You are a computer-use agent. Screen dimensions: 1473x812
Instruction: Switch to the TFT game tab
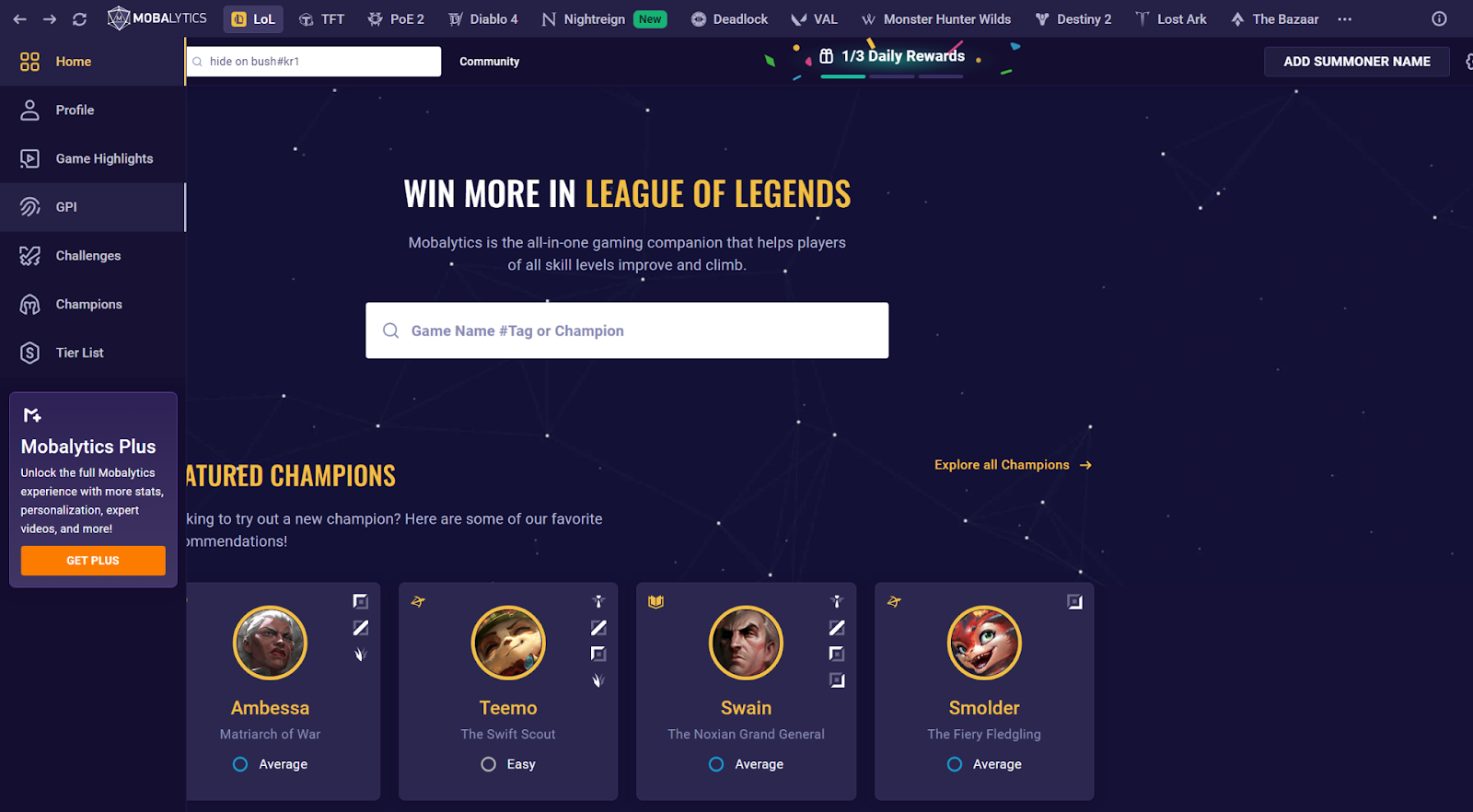(x=321, y=19)
